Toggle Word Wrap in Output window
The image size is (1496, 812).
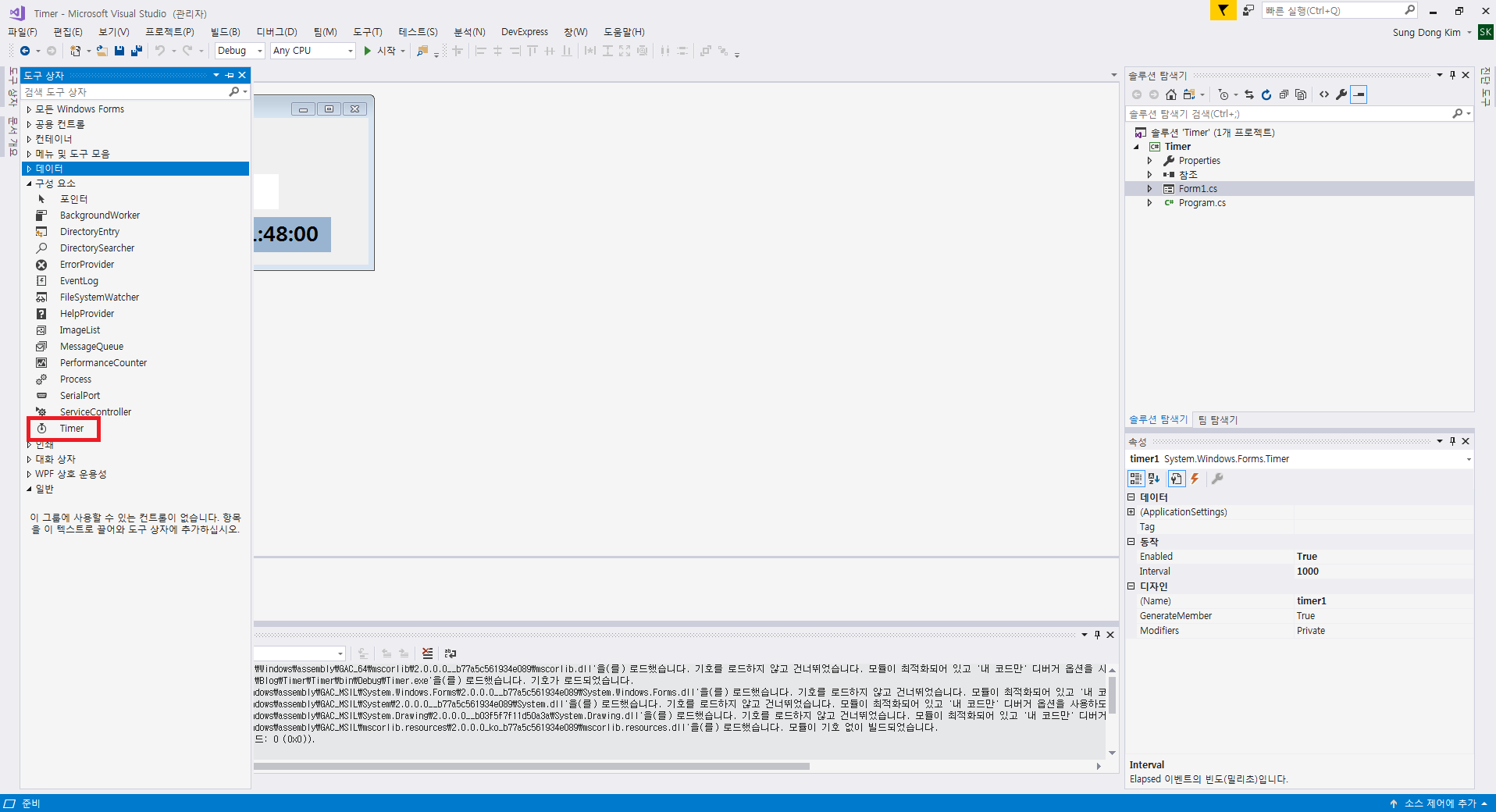(451, 654)
